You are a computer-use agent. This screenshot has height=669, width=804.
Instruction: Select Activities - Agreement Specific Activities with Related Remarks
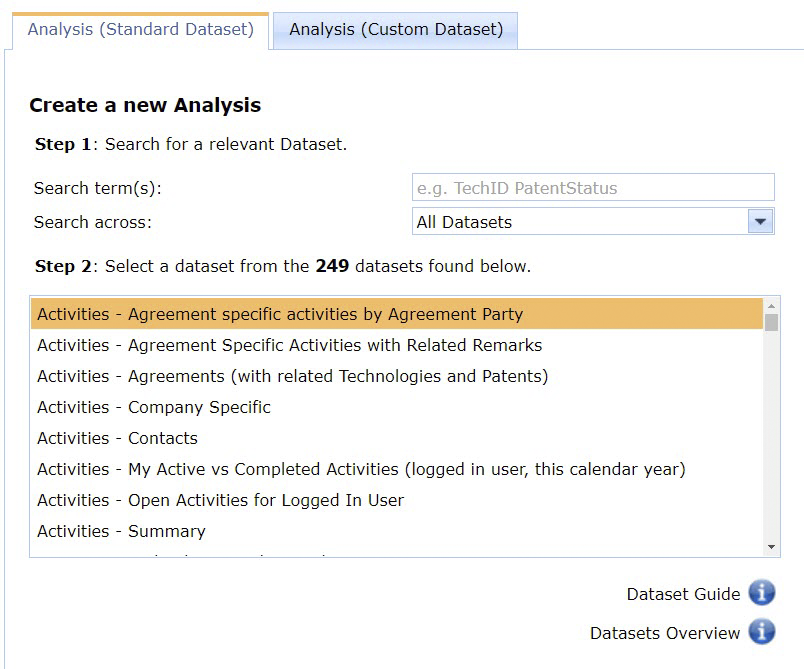[x=289, y=345]
